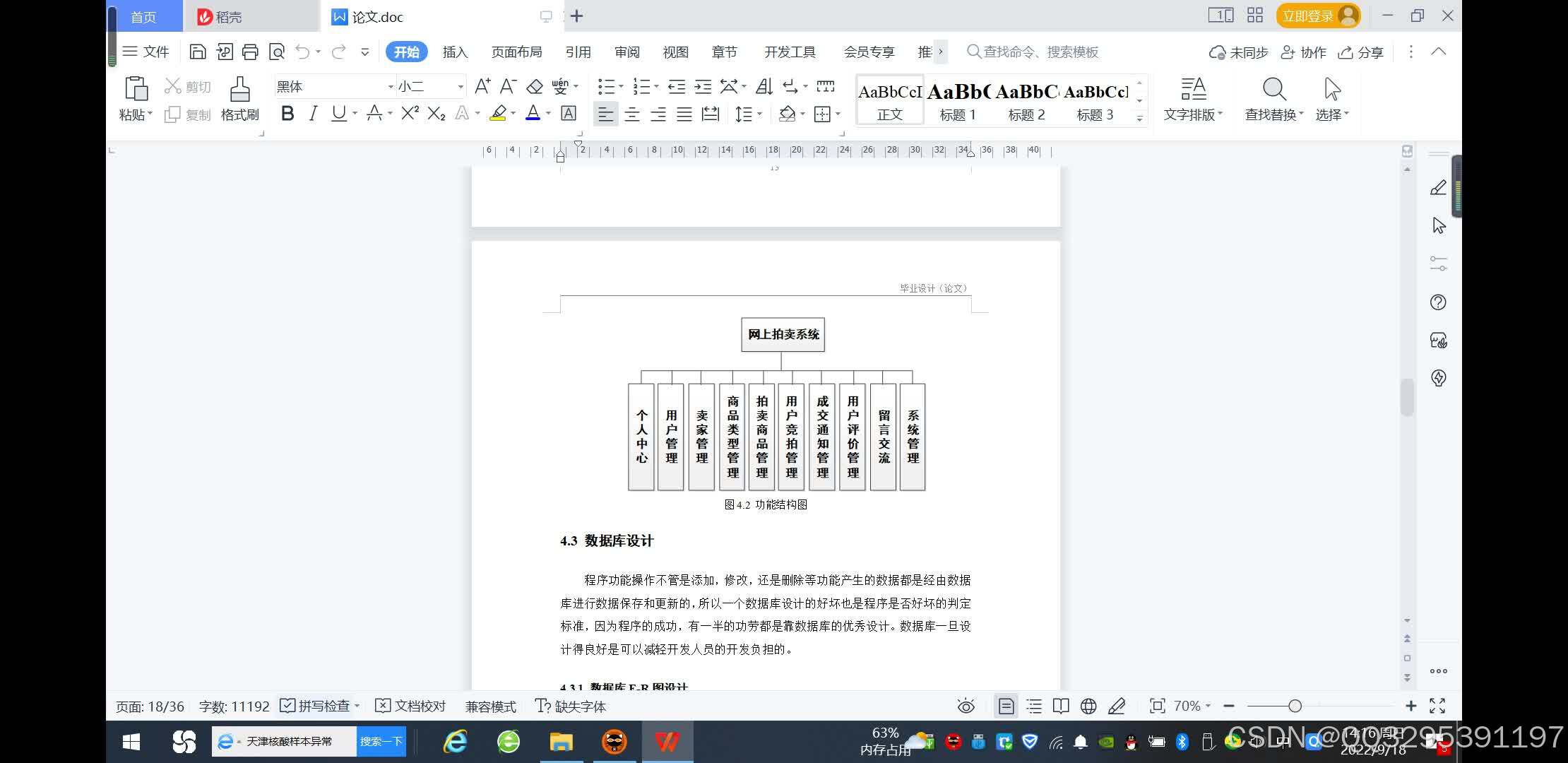Click the Undo arrow
This screenshot has height=763, width=1568.
tap(302, 52)
